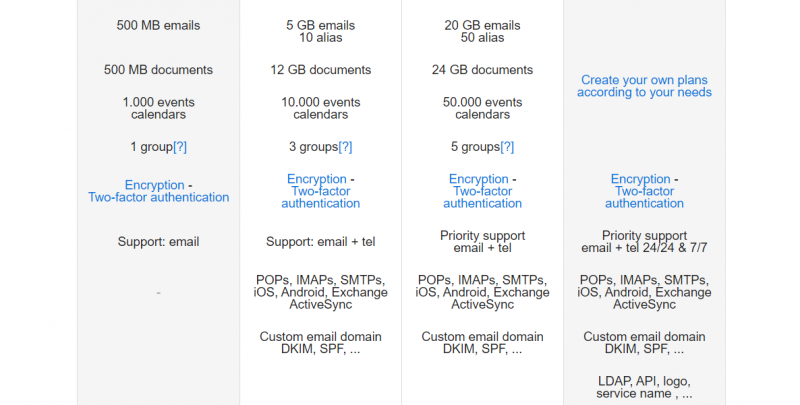Open Two-factor authentication link in 500 MB plan column
Screen dimensions: 800x405
(x=159, y=197)
